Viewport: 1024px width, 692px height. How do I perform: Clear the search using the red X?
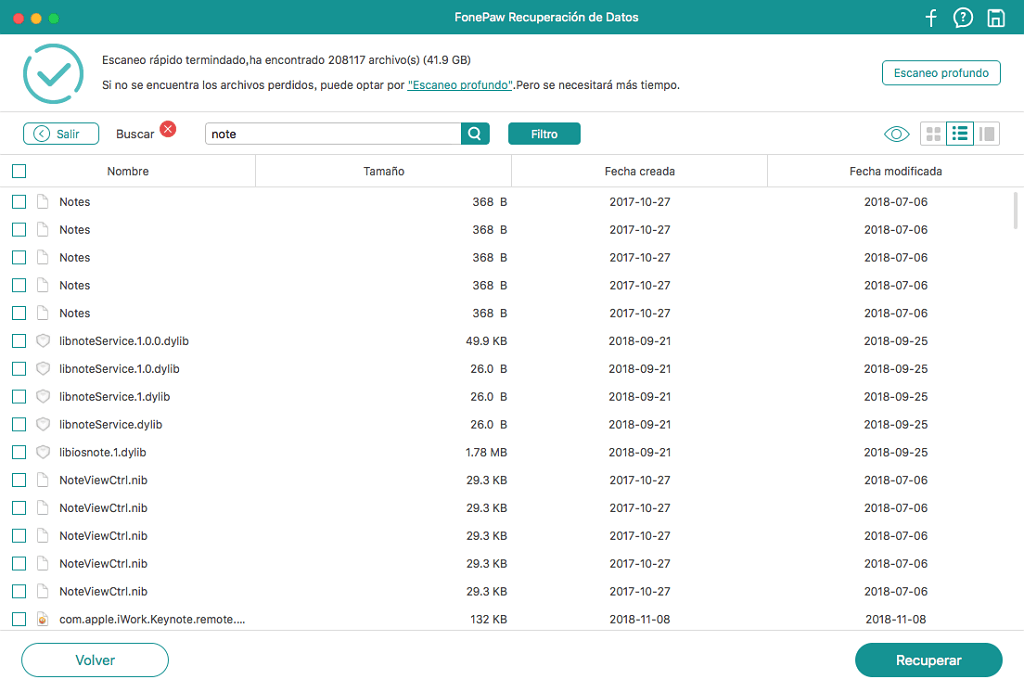click(168, 129)
